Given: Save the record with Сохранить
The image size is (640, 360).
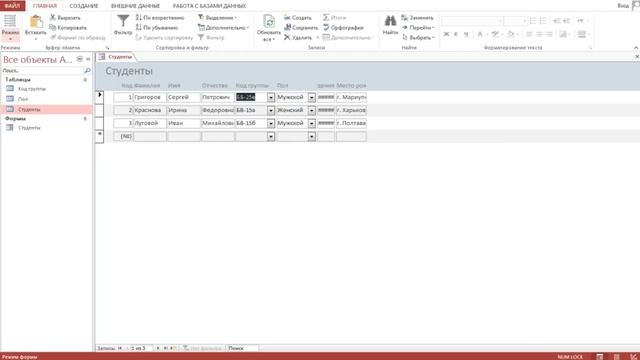Looking at the screenshot, I should tap(301, 28).
